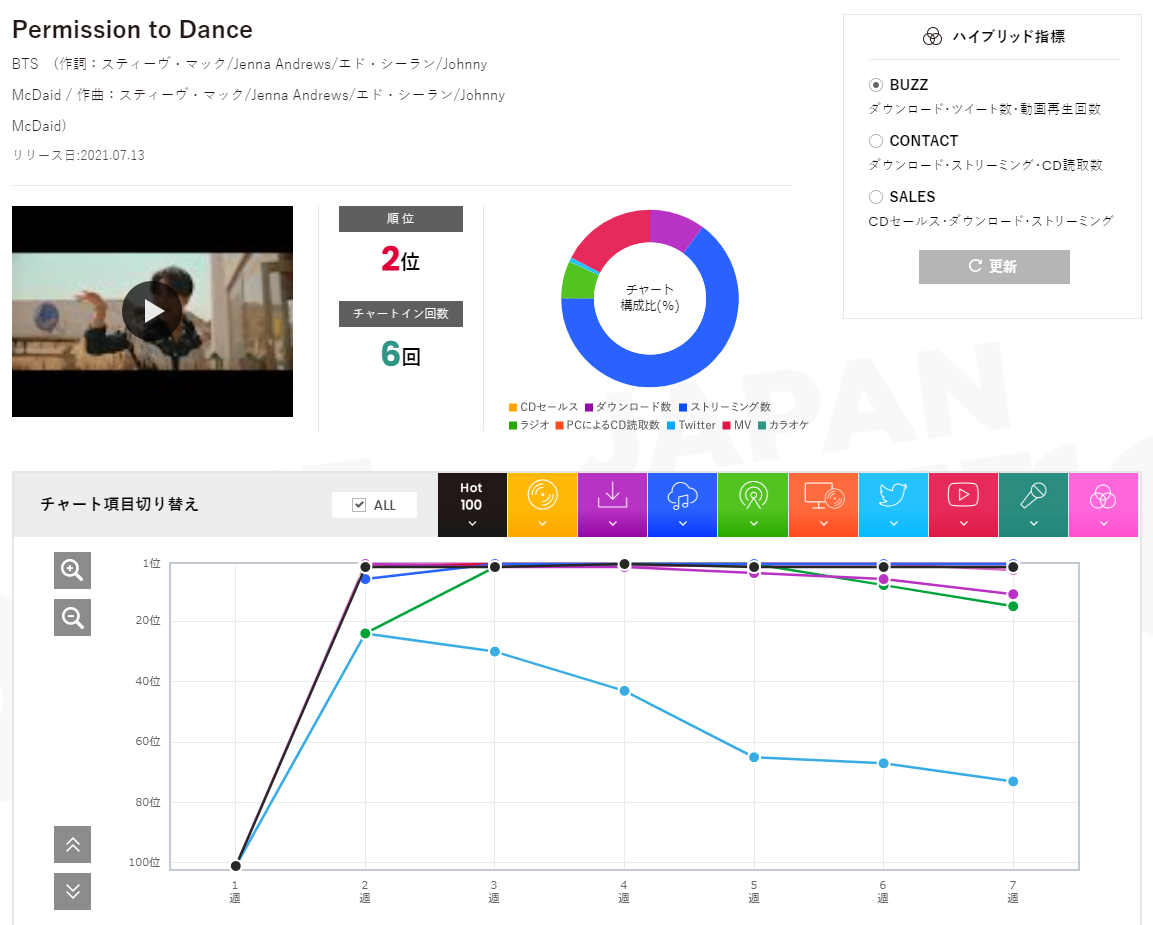Viewport: 1153px width, 925px height.
Task: Toggle the Twitter bird icon
Action: coord(893,505)
